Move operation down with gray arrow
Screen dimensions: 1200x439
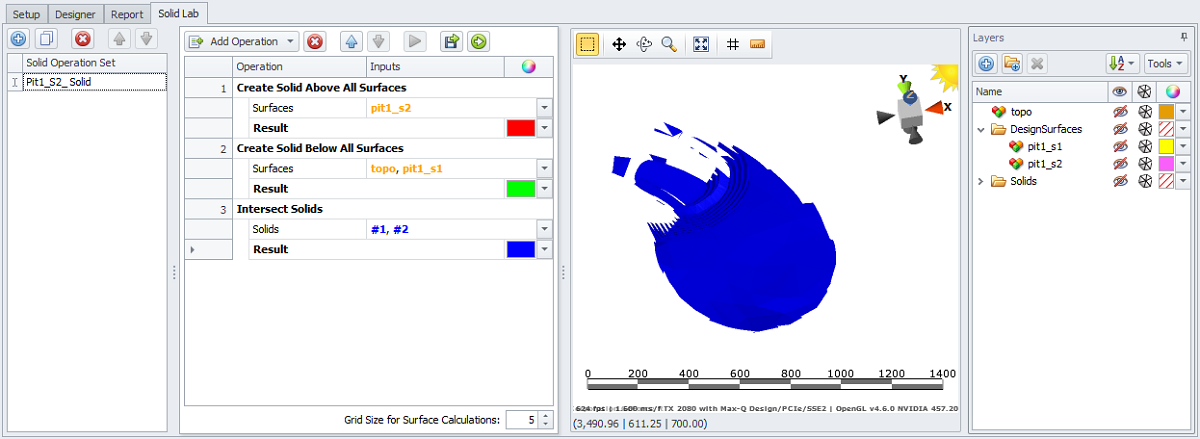click(x=378, y=42)
